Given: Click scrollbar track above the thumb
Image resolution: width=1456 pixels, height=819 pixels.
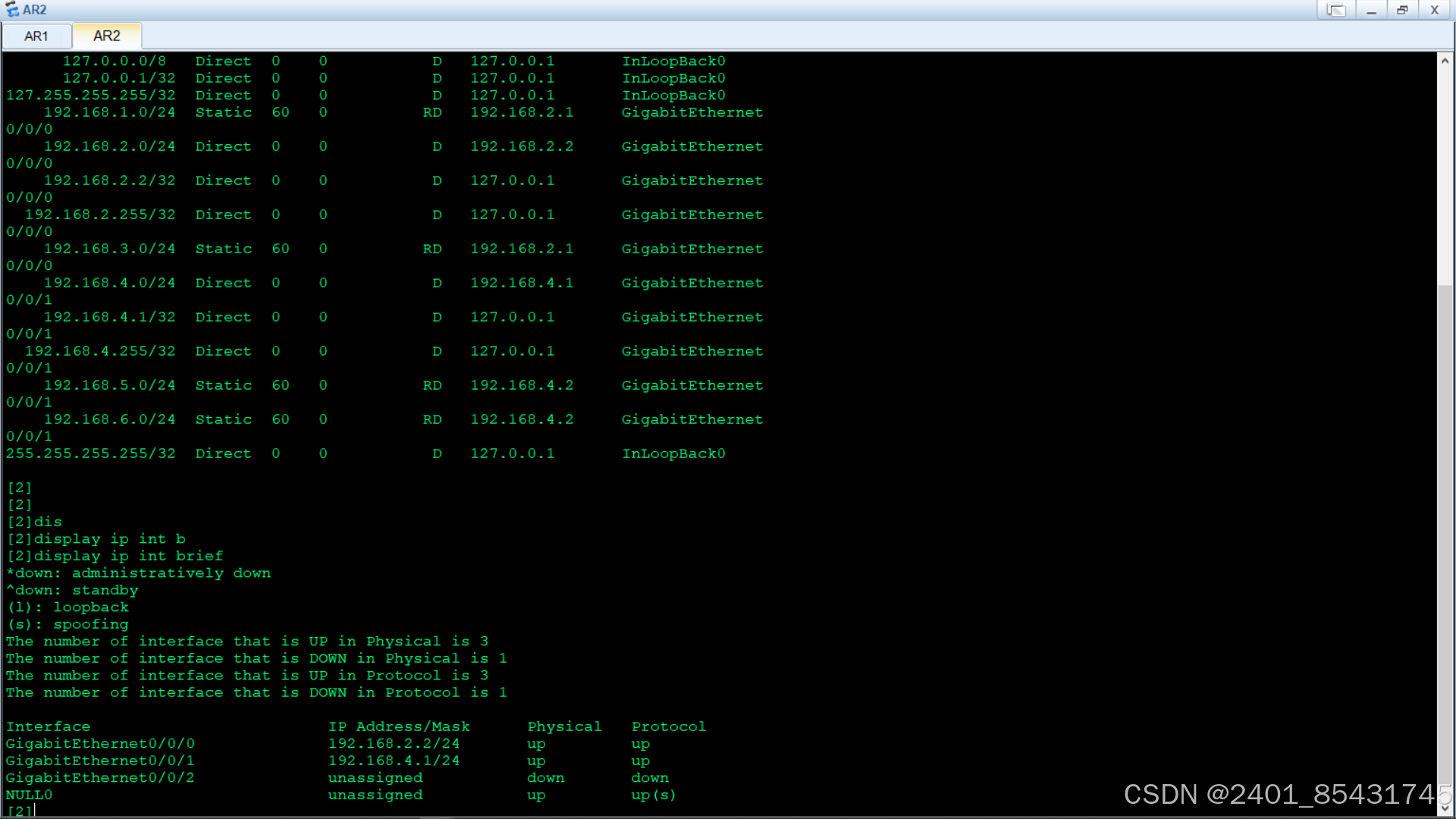Looking at the screenshot, I should pos(1445,174).
